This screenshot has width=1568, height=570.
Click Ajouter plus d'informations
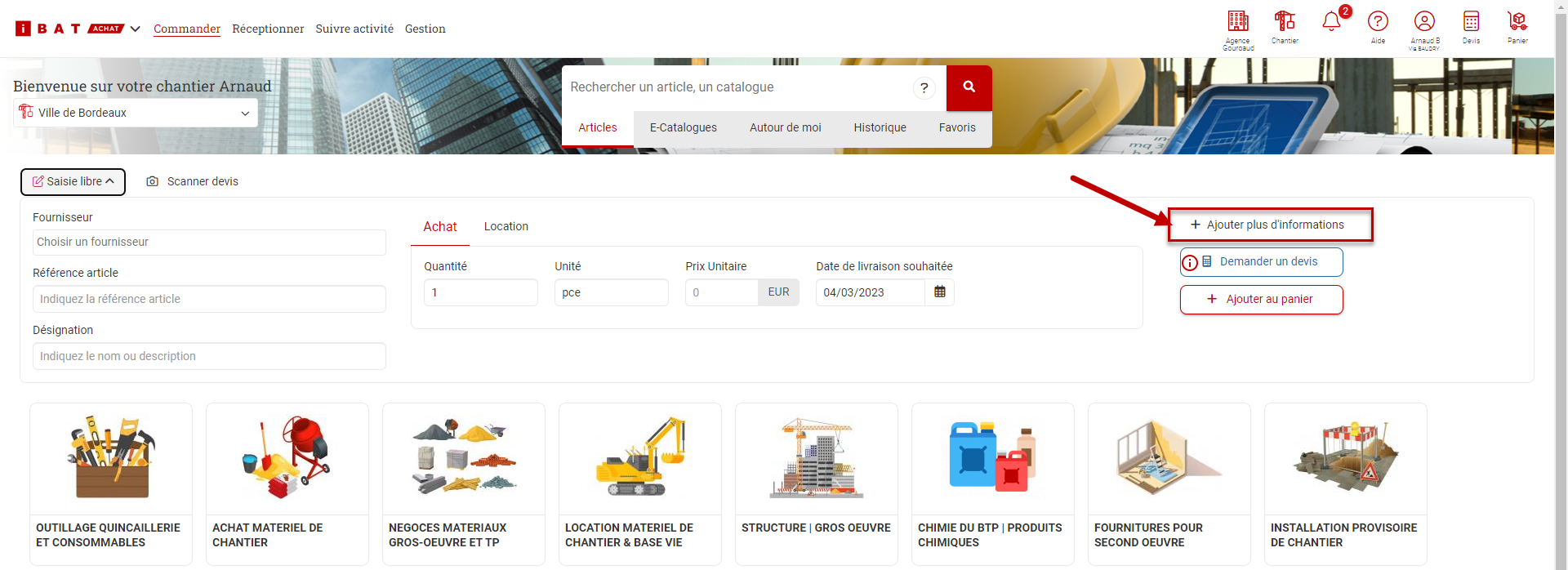pos(1270,225)
